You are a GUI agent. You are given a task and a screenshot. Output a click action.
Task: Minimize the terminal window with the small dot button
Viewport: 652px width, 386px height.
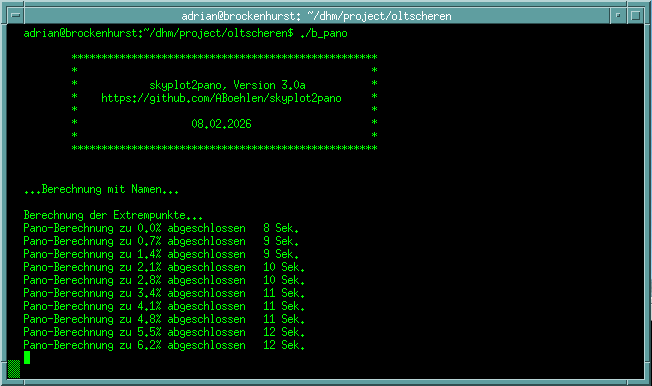click(618, 16)
